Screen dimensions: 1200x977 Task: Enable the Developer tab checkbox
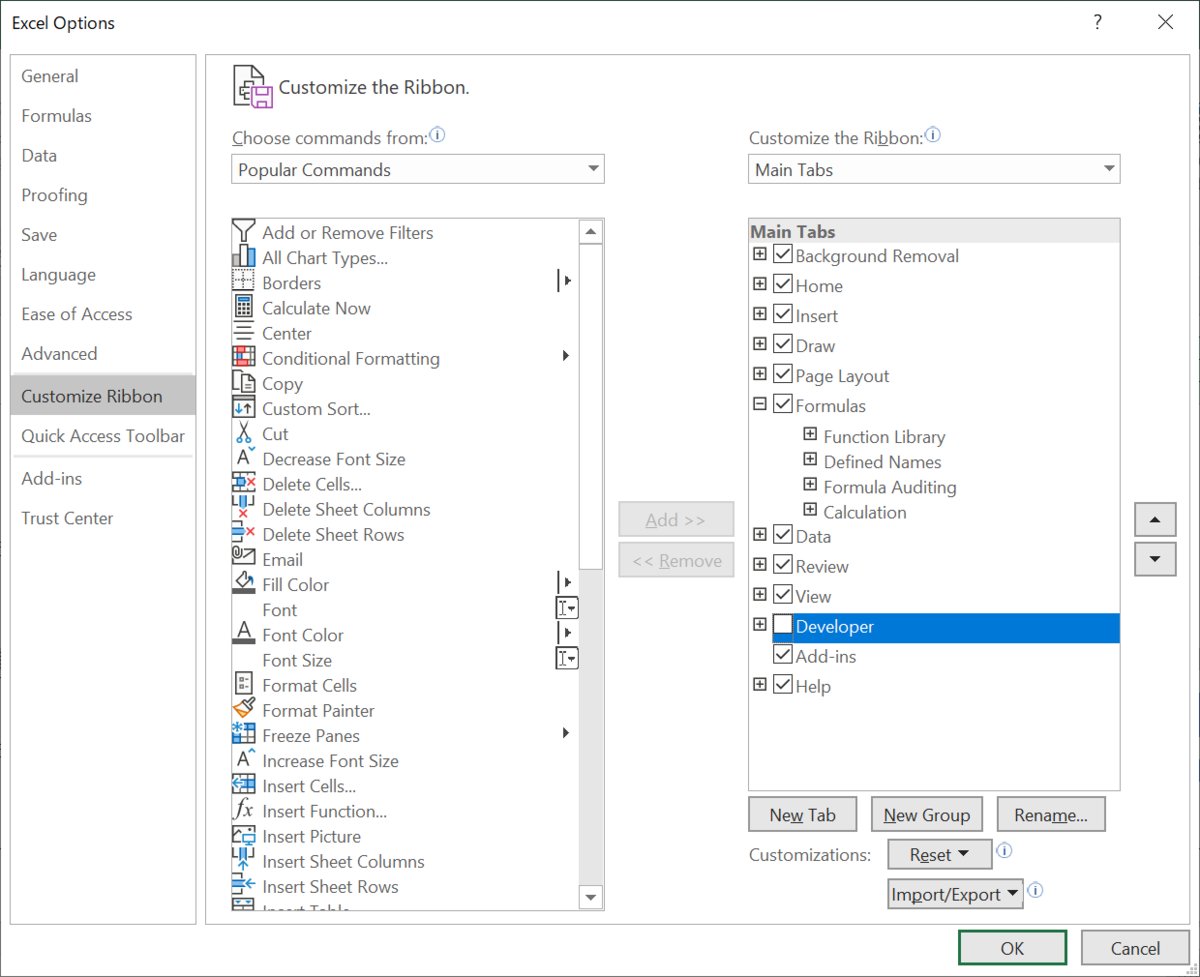point(783,626)
